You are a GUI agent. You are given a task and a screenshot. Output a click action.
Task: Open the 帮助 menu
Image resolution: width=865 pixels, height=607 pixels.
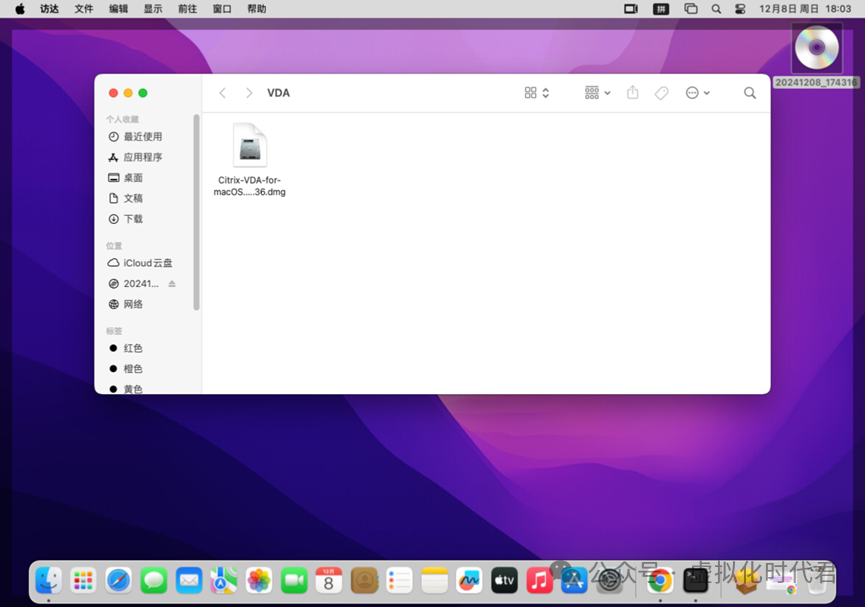tap(257, 9)
